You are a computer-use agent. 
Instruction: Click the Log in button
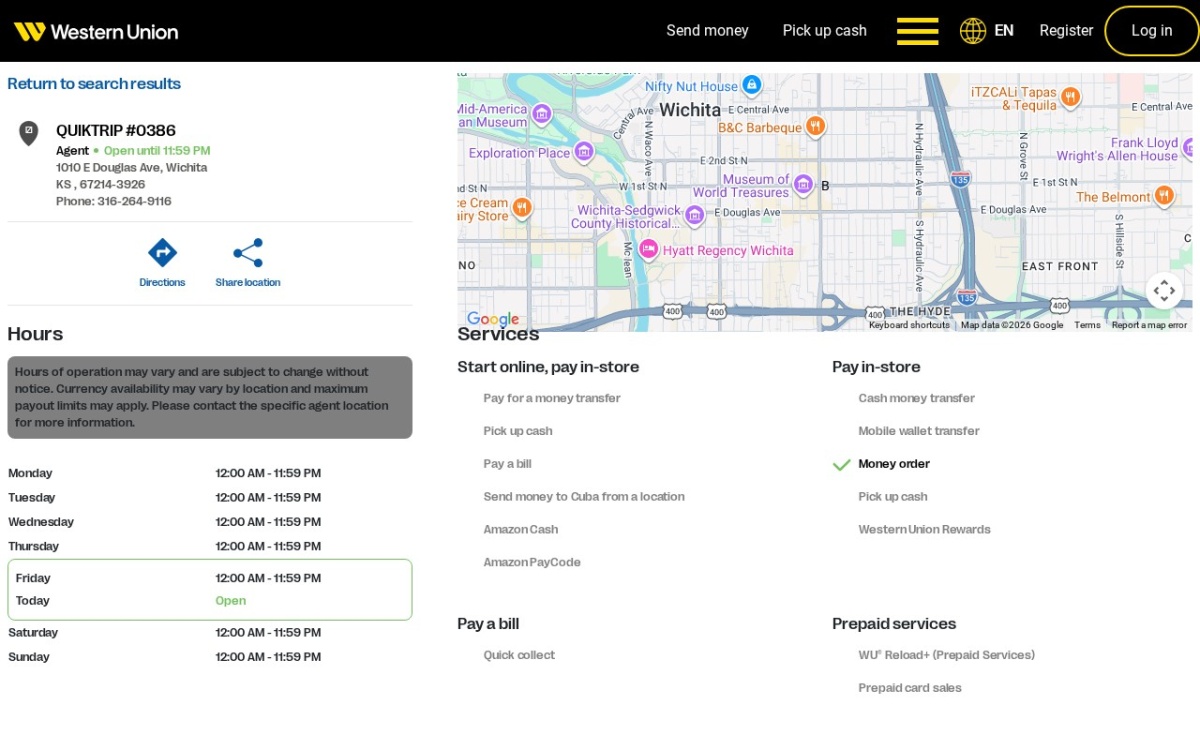pos(1152,31)
